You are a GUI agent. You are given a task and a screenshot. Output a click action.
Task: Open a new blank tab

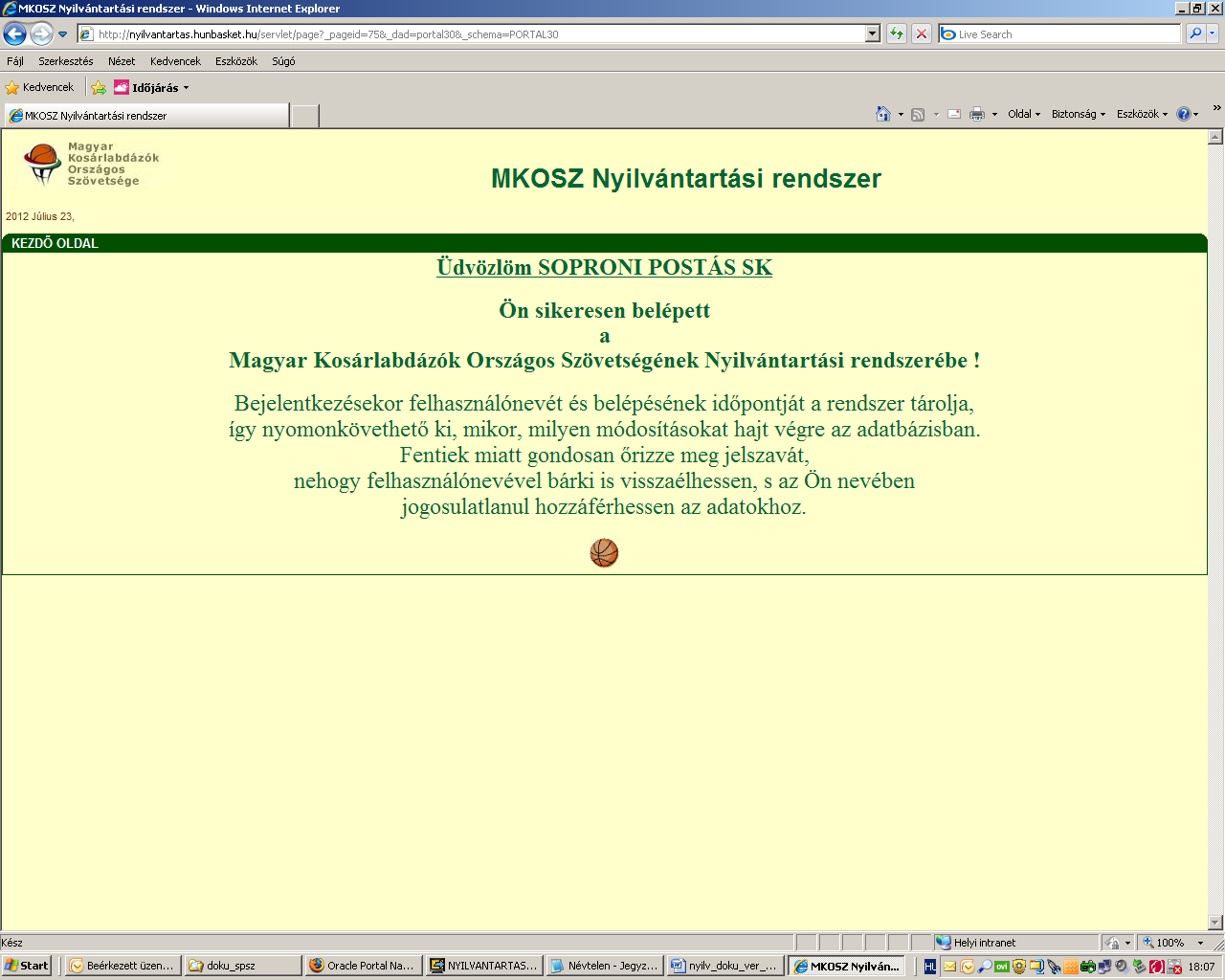pos(304,116)
